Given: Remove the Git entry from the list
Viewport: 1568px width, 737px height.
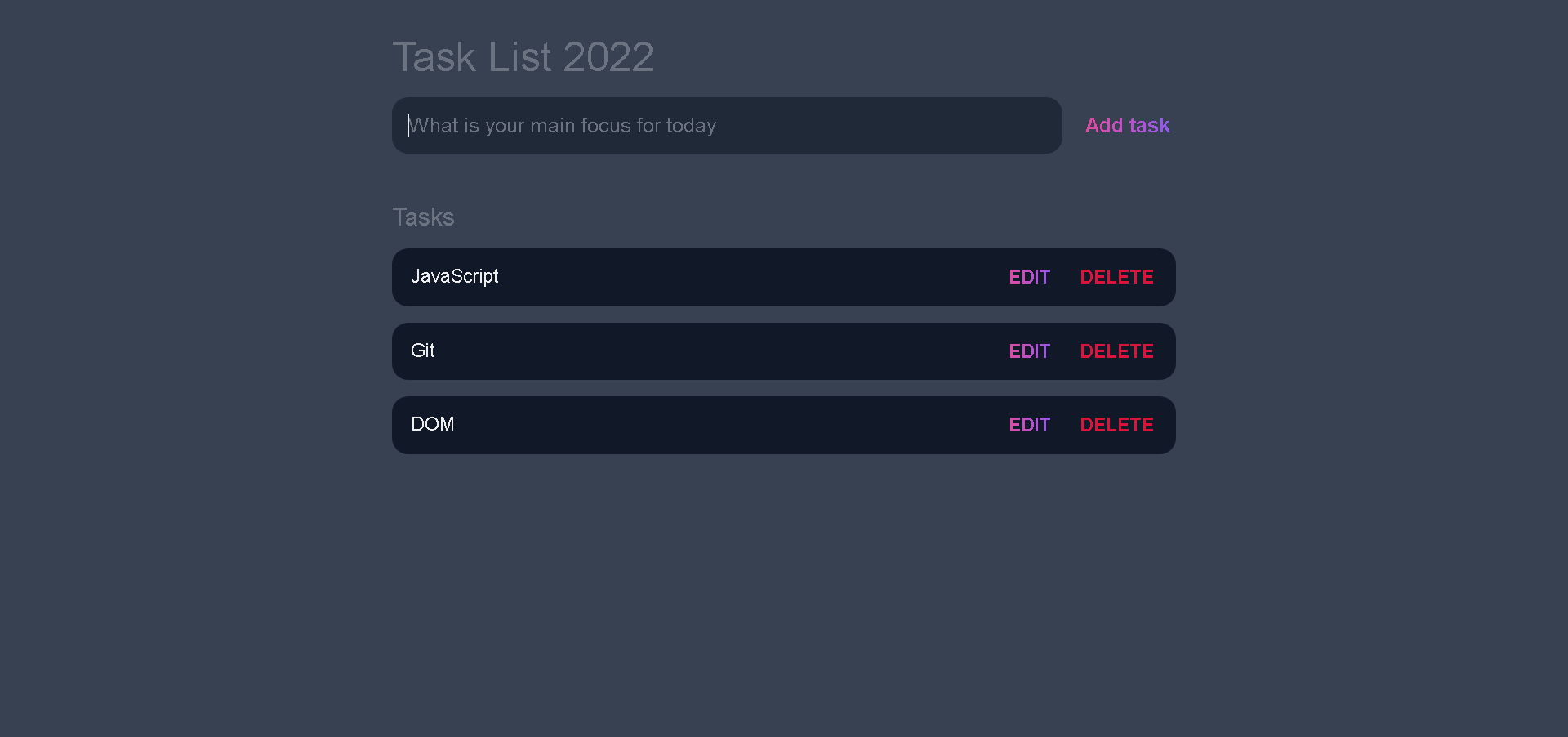Looking at the screenshot, I should [x=1116, y=351].
